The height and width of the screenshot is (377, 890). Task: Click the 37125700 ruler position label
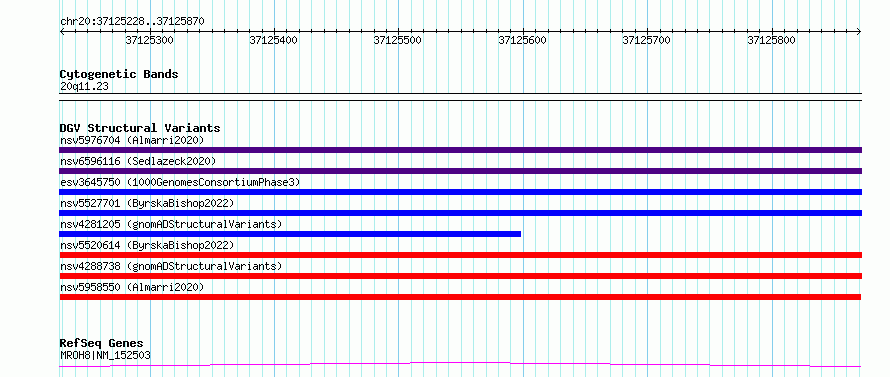tap(647, 40)
